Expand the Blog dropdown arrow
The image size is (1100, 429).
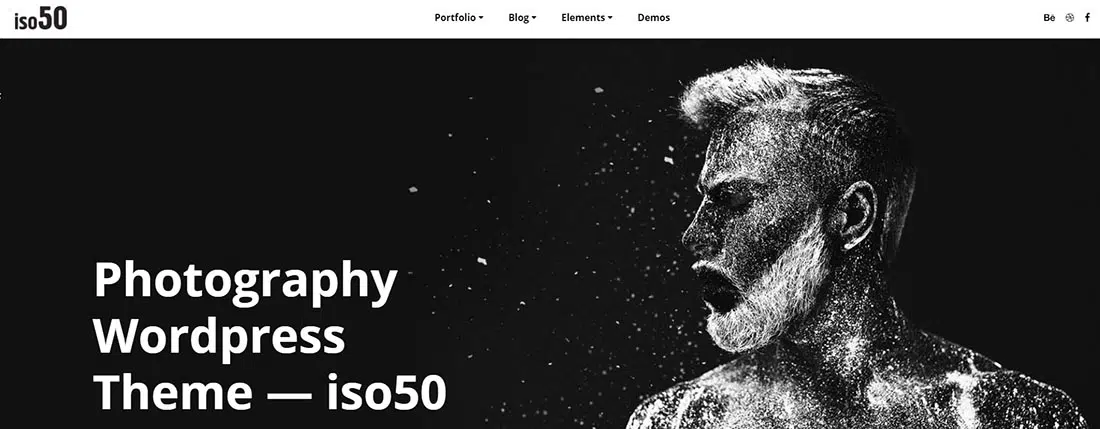click(x=534, y=18)
